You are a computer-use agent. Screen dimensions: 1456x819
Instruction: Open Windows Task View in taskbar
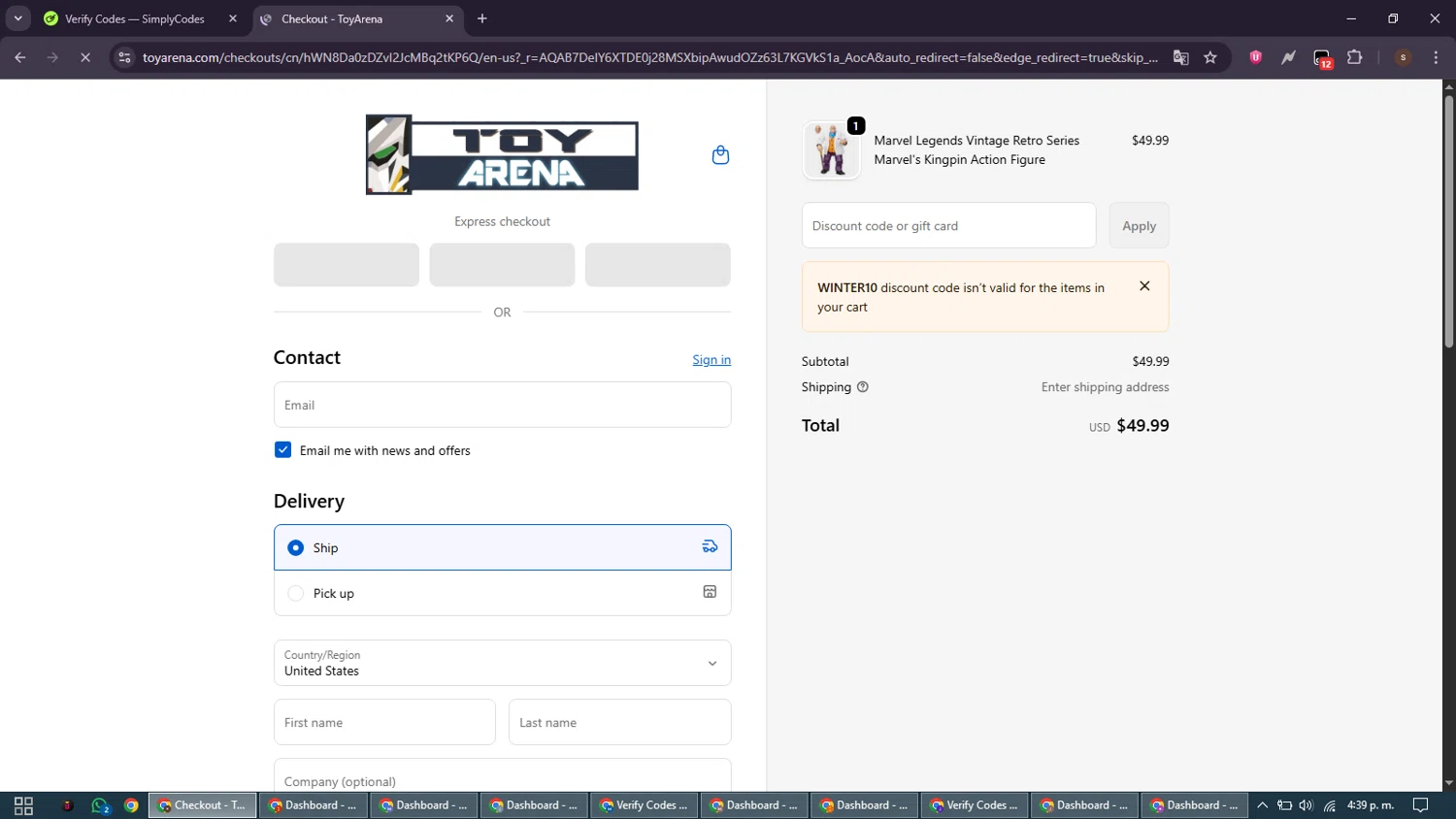coord(23,805)
